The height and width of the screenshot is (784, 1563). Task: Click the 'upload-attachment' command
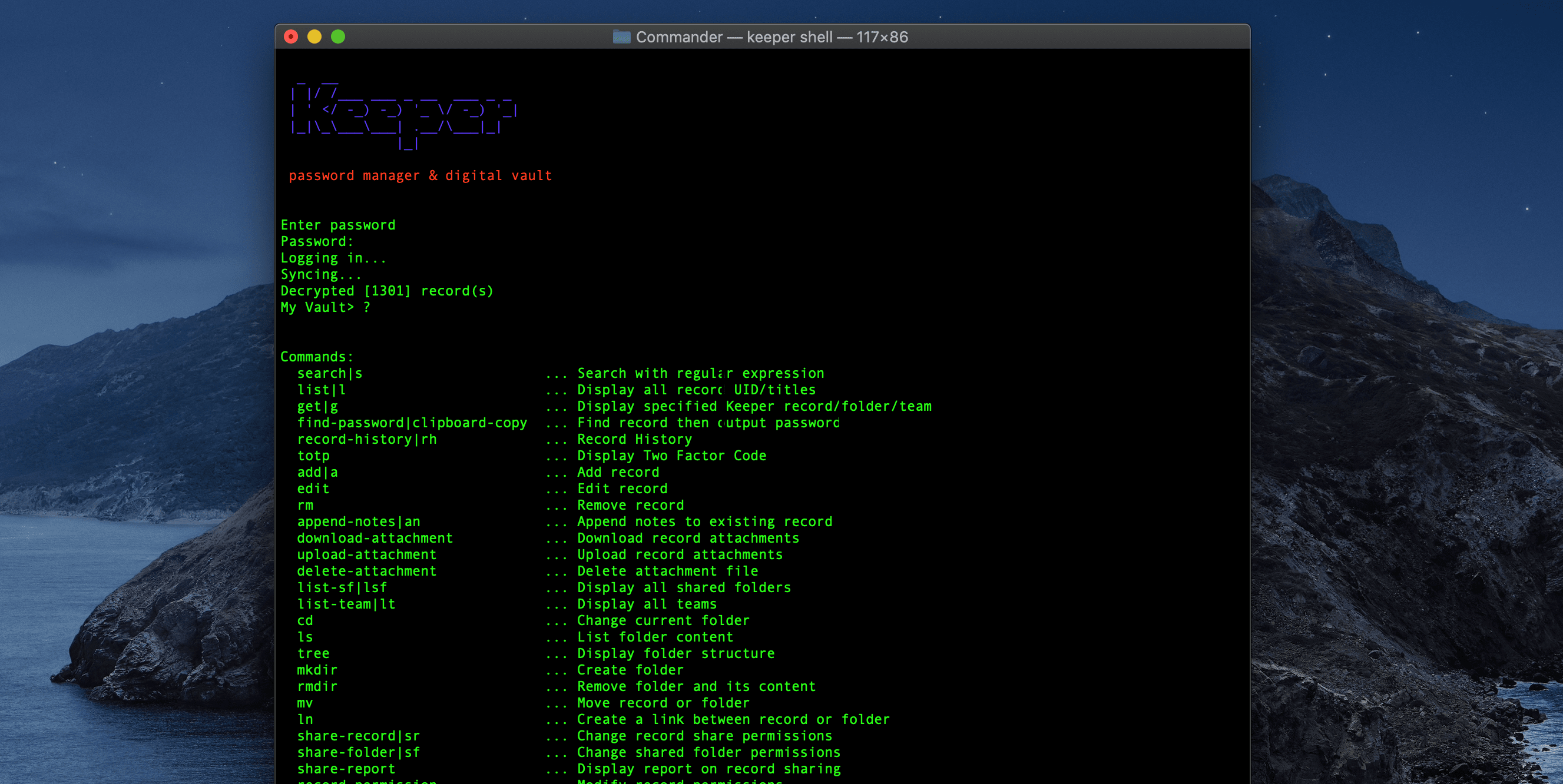[366, 555]
